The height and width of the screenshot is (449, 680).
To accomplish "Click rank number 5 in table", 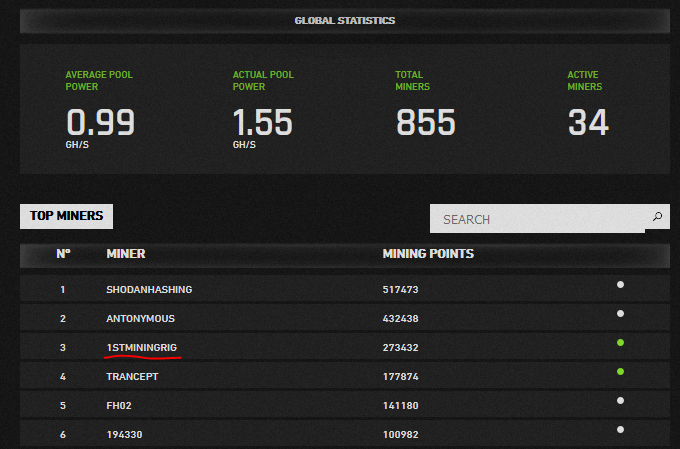I will click(x=63, y=406).
